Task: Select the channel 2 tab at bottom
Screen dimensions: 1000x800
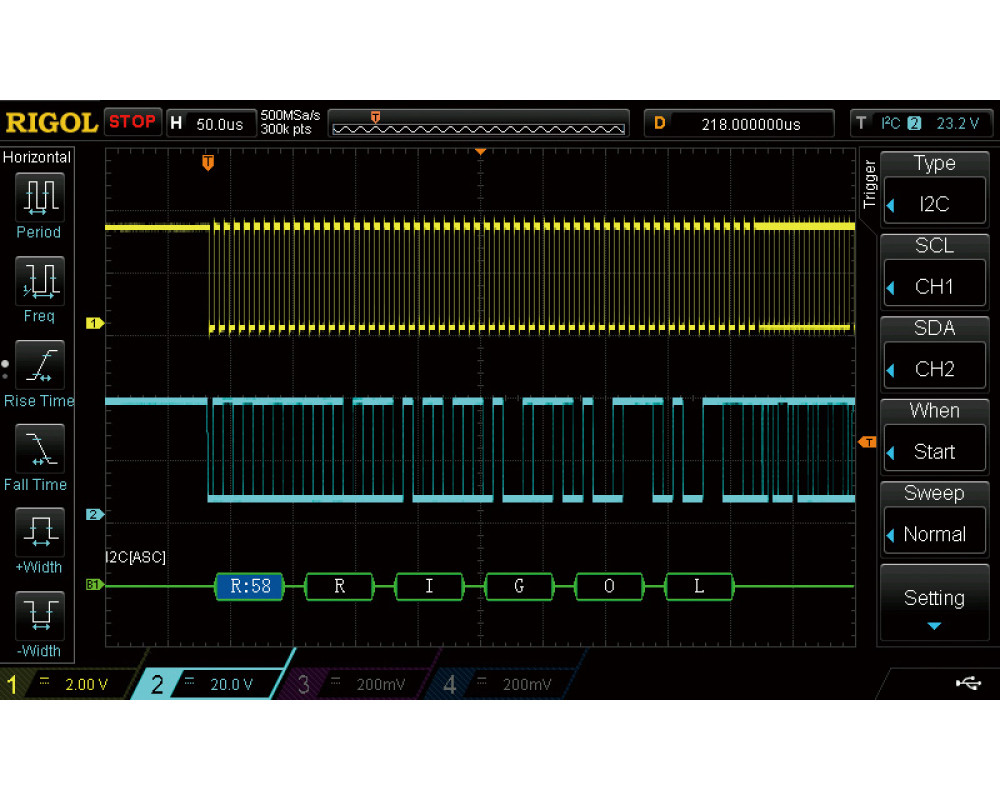Action: click(210, 684)
